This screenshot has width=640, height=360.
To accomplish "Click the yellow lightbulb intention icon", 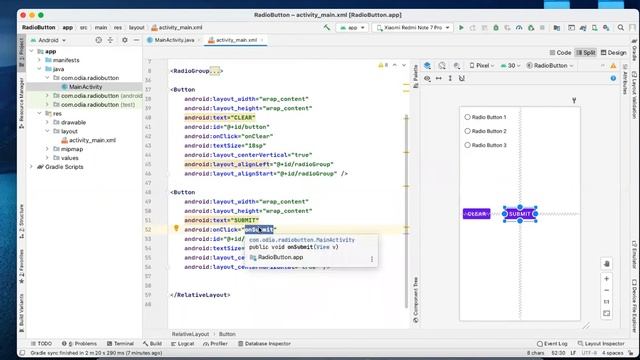I will 176,229.
